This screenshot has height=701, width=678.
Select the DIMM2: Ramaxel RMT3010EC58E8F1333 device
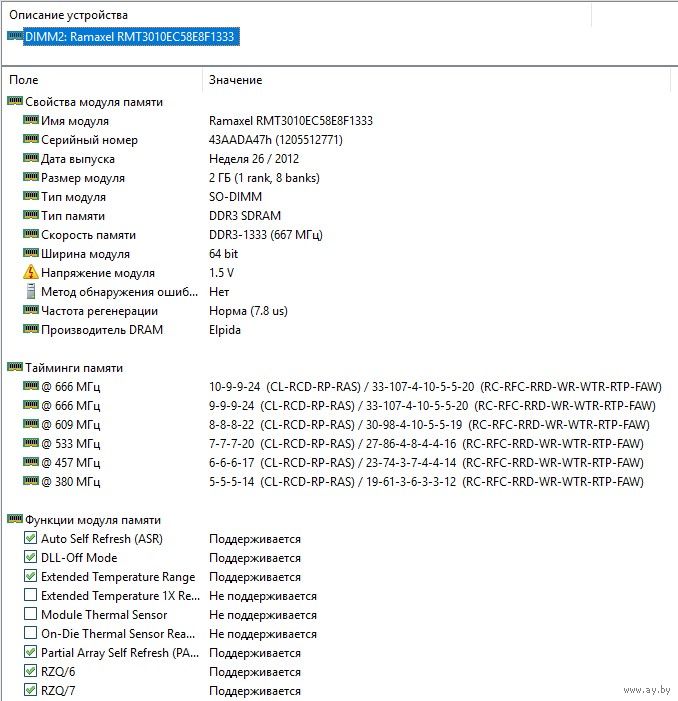[132, 37]
